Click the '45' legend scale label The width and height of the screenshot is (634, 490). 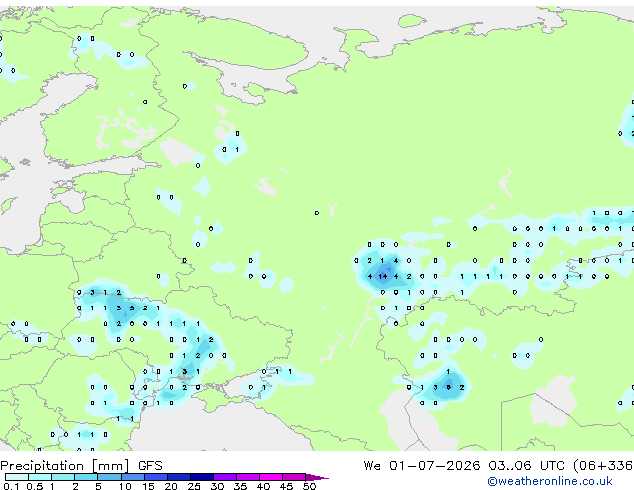point(286,486)
